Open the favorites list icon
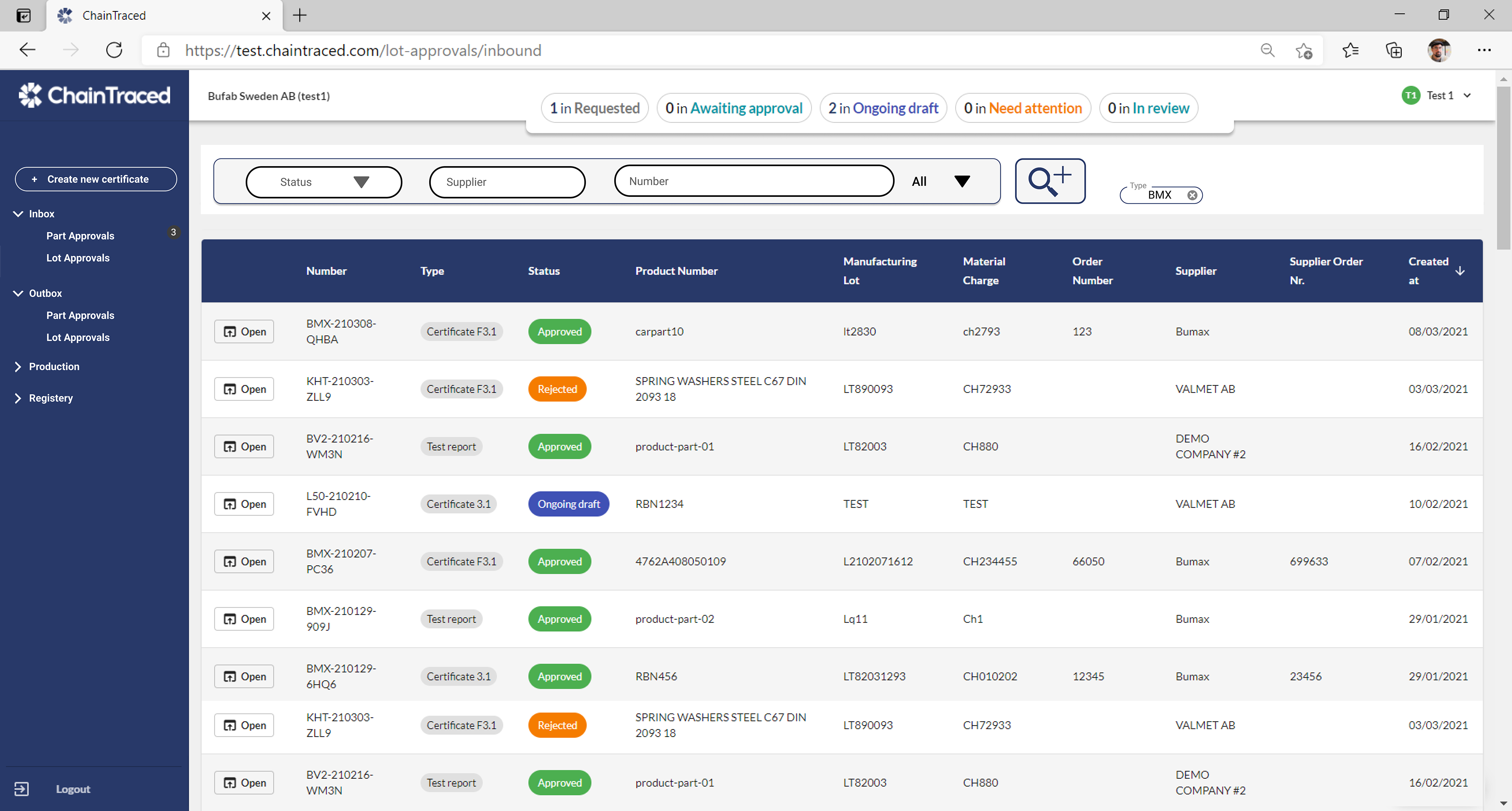 tap(1350, 50)
